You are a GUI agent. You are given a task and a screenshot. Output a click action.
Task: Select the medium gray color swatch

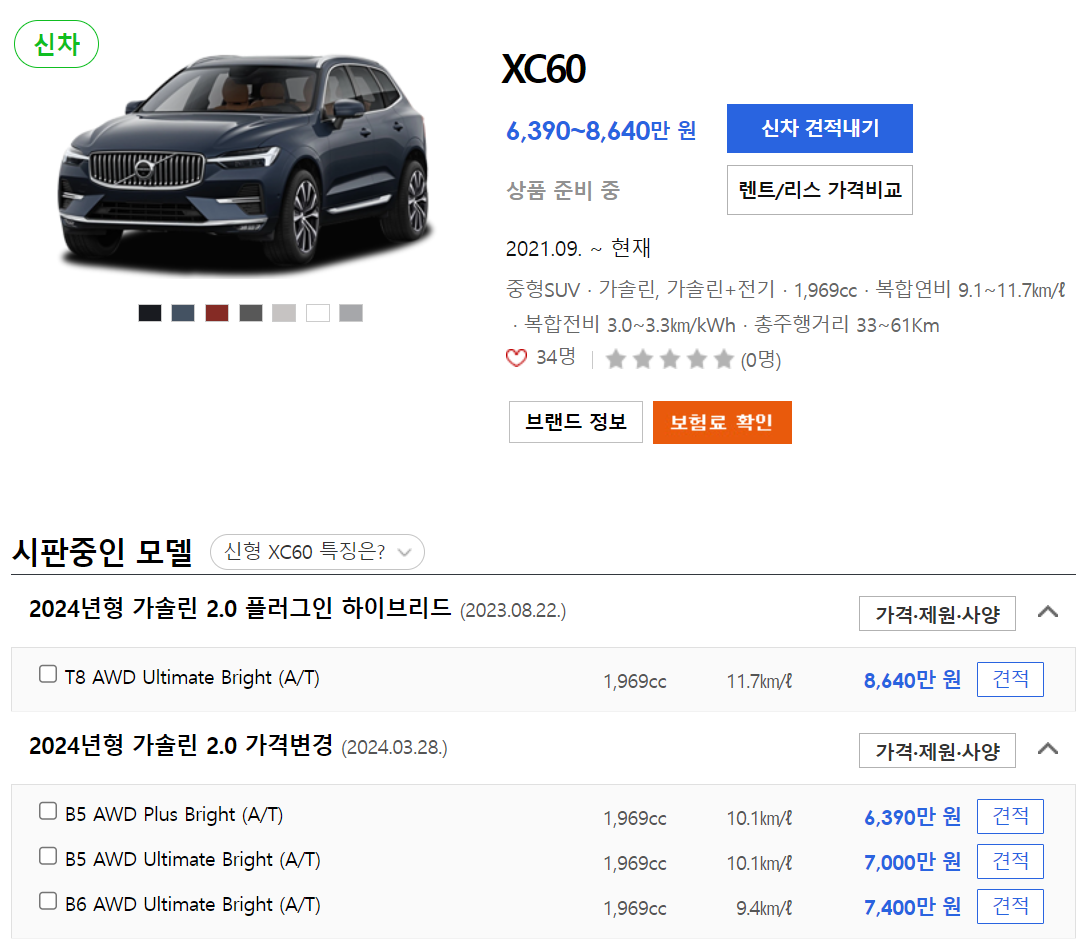click(351, 313)
